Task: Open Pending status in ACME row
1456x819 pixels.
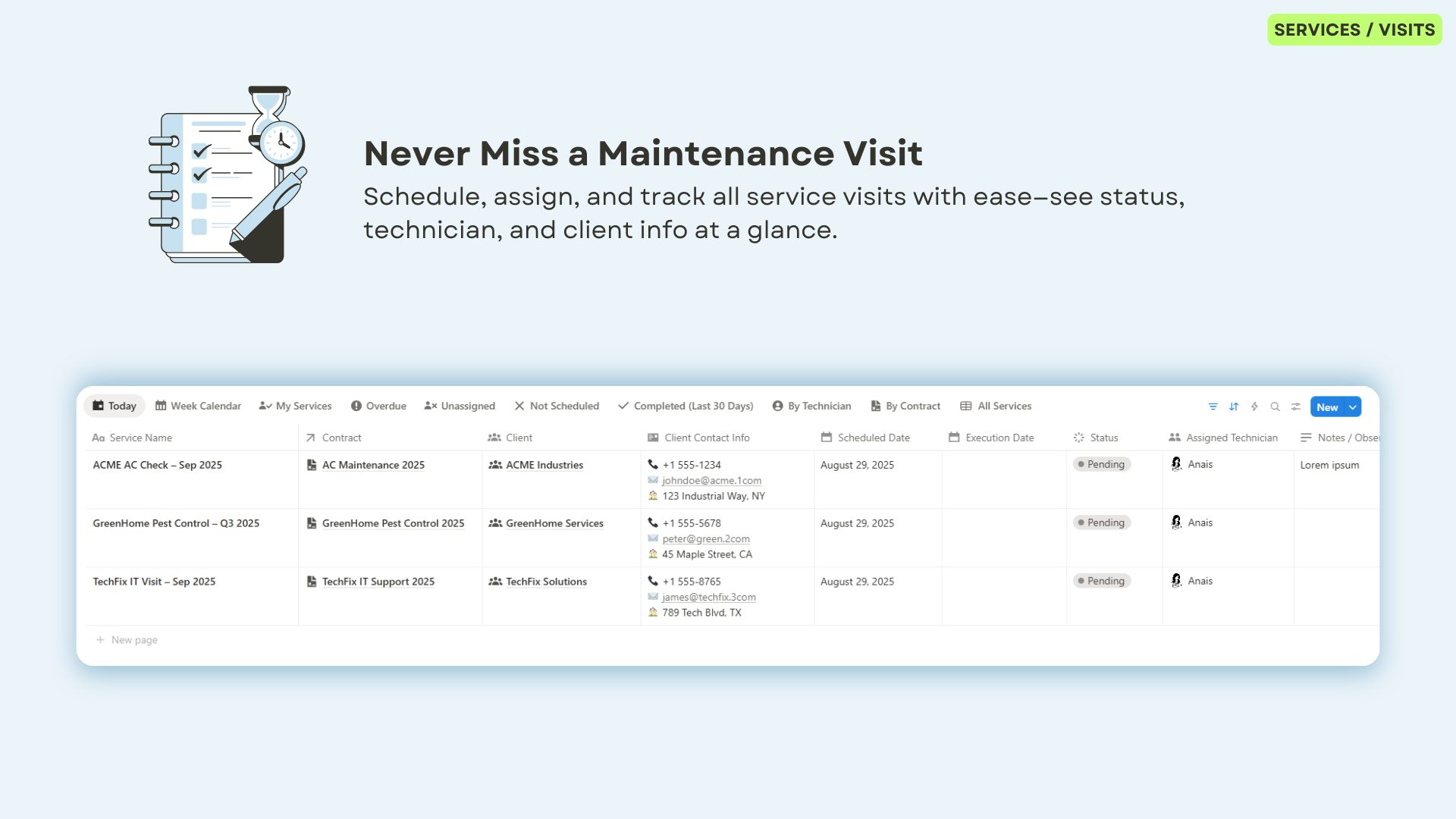Action: (x=1102, y=464)
